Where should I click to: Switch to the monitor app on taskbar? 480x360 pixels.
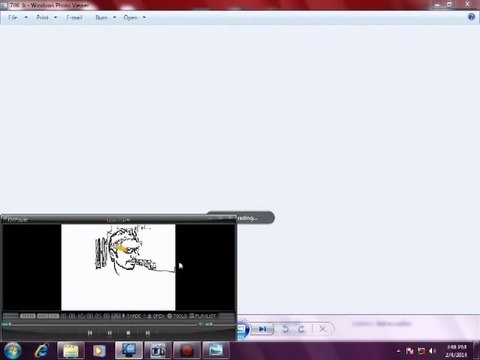pos(129,351)
